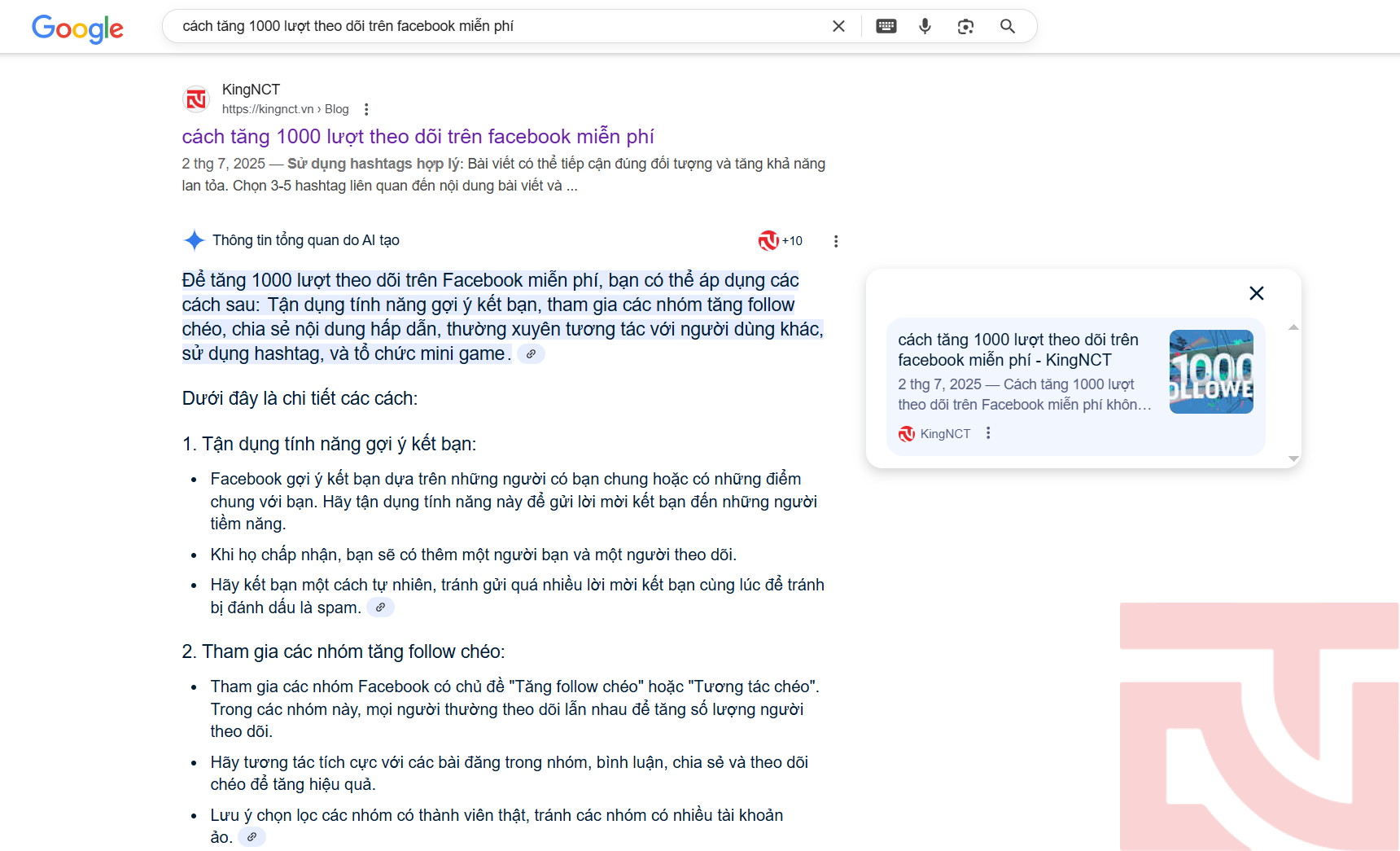Click link icon after 'đánh dấu là spam'
The image size is (1400, 851).
click(x=380, y=608)
